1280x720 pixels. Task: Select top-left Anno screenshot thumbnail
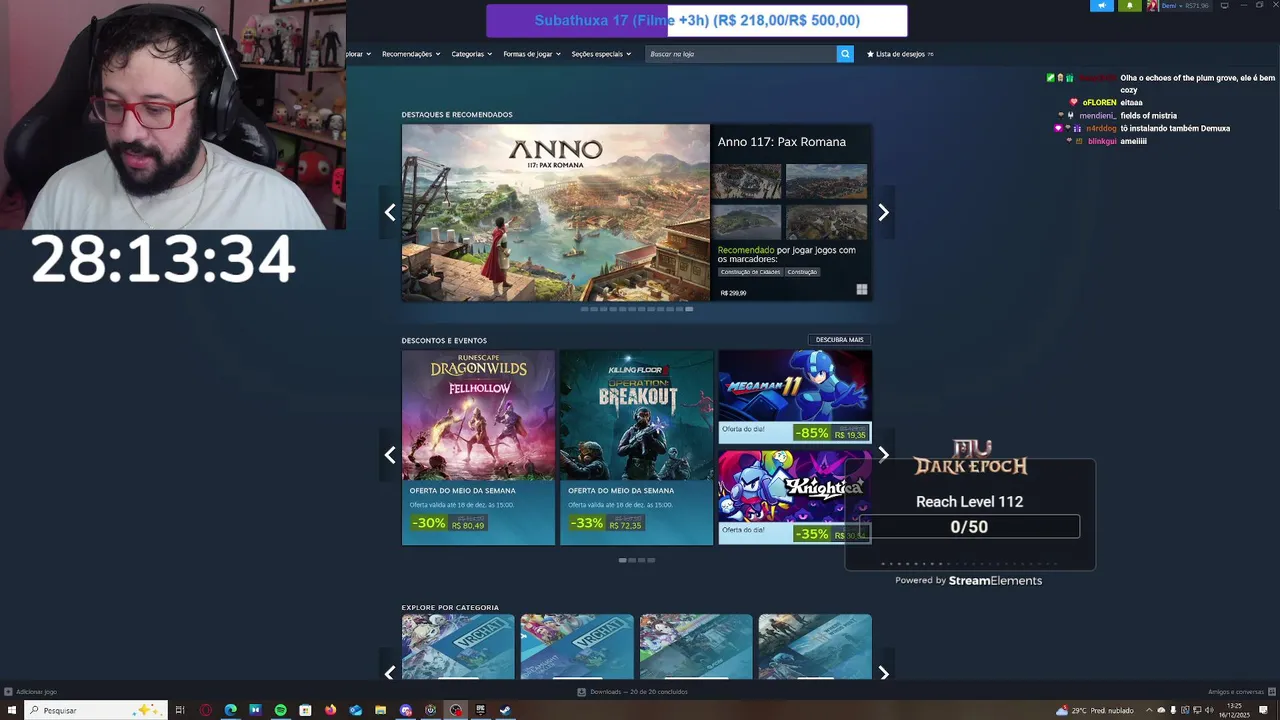[x=747, y=182]
